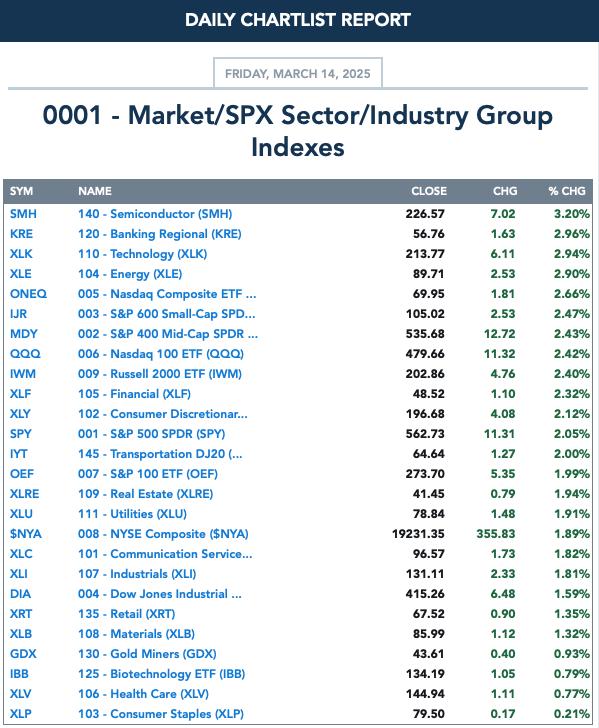Open 001 - S&P 500 SPDR (SPY)
The height and width of the screenshot is (728, 599).
coord(151,434)
